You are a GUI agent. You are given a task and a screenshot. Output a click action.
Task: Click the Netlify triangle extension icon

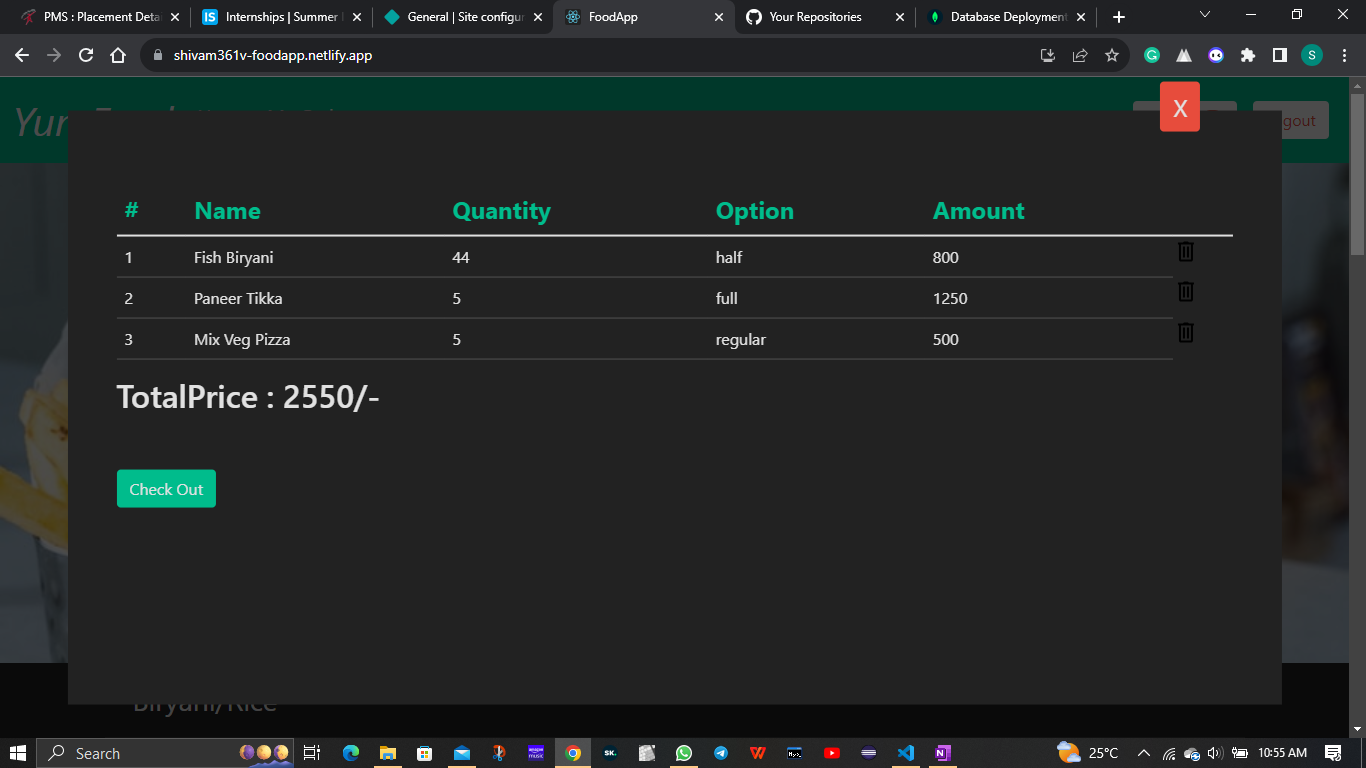tap(1183, 55)
